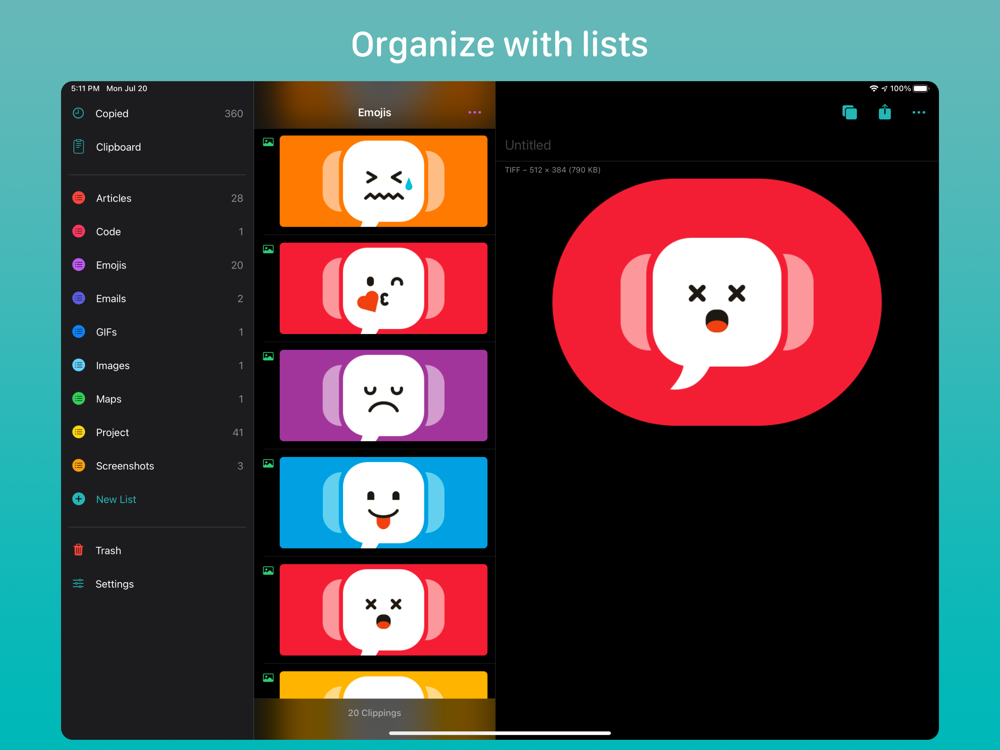Image resolution: width=1000 pixels, height=750 pixels.
Task: Click image type icon beside orange crying emoji
Action: [x=268, y=142]
